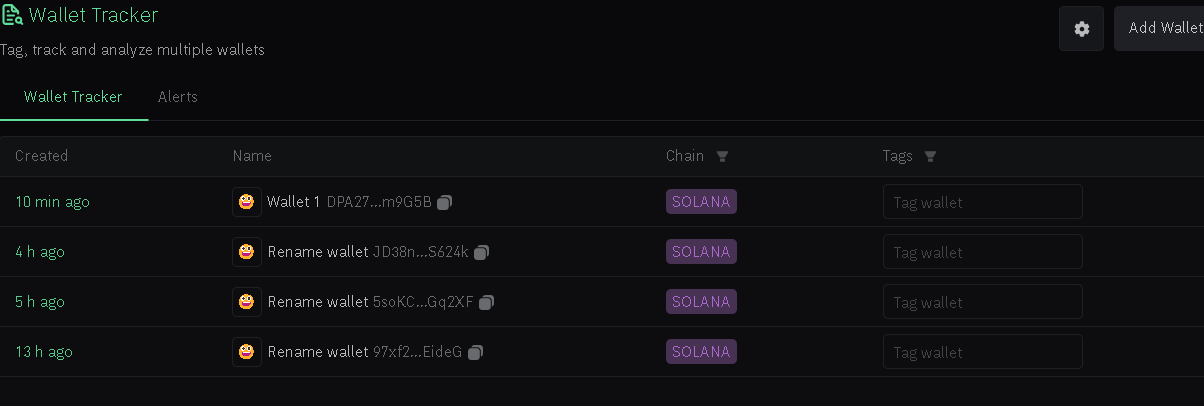Click the Wallet Tracker logo icon

12,16
